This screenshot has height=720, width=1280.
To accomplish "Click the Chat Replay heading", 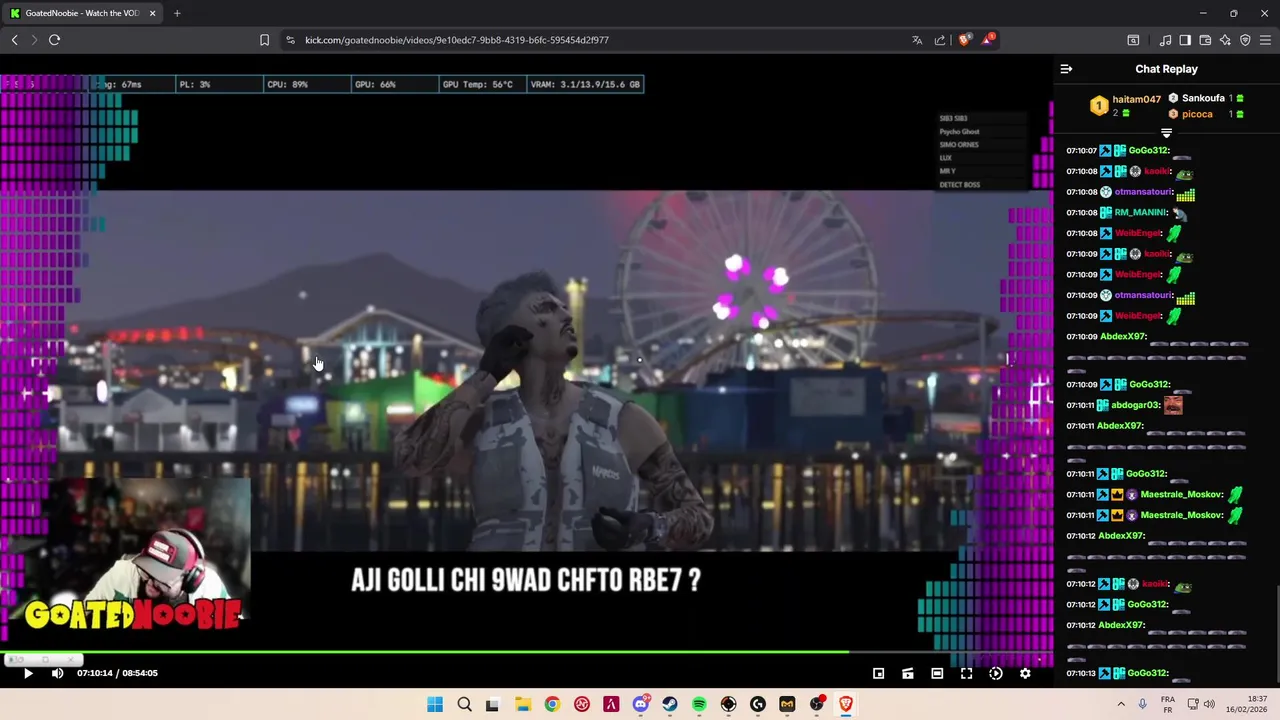I will 1166,69.
